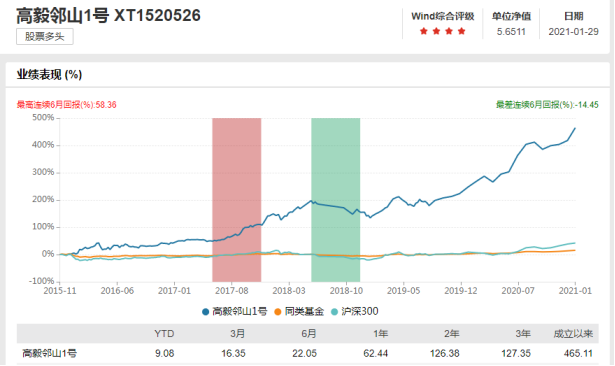Toggle the 高毅邻山1号 legend dot
The width and height of the screenshot is (615, 366).
(205, 312)
